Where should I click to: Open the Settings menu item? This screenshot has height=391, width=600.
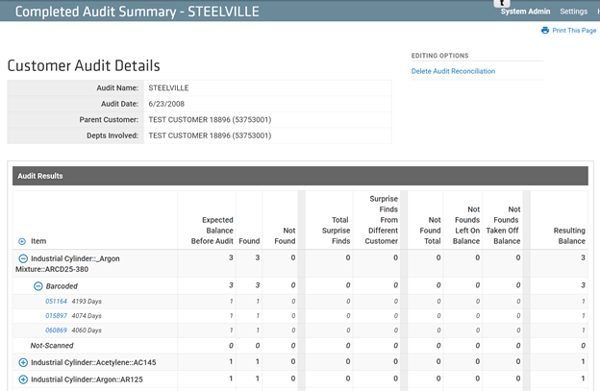pyautogui.click(x=574, y=11)
